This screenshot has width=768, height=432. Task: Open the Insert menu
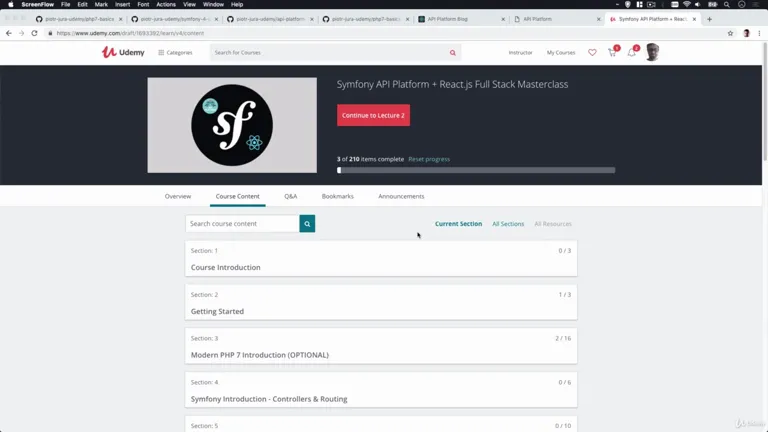[122, 4]
